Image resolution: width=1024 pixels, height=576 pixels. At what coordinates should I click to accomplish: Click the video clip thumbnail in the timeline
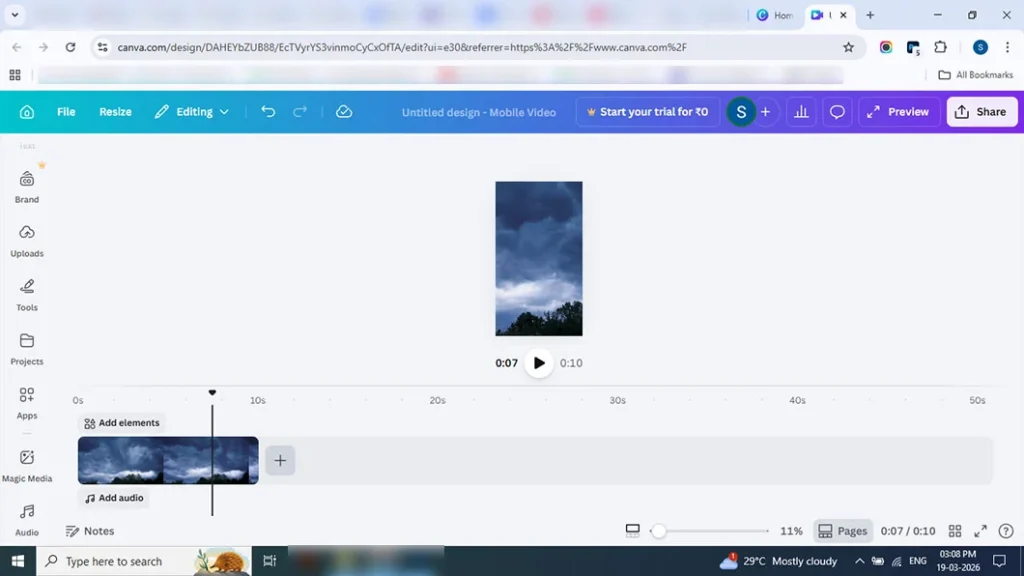tap(167, 460)
